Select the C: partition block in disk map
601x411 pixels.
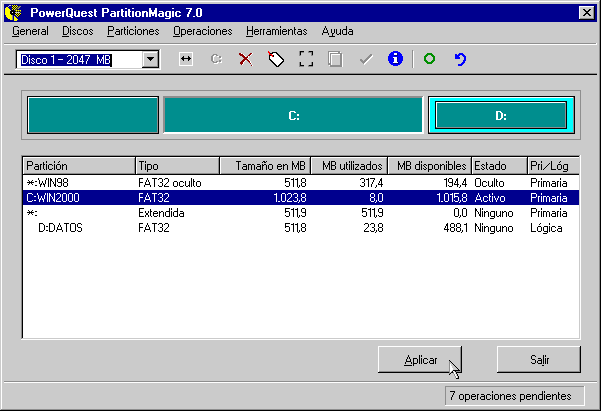click(x=294, y=115)
